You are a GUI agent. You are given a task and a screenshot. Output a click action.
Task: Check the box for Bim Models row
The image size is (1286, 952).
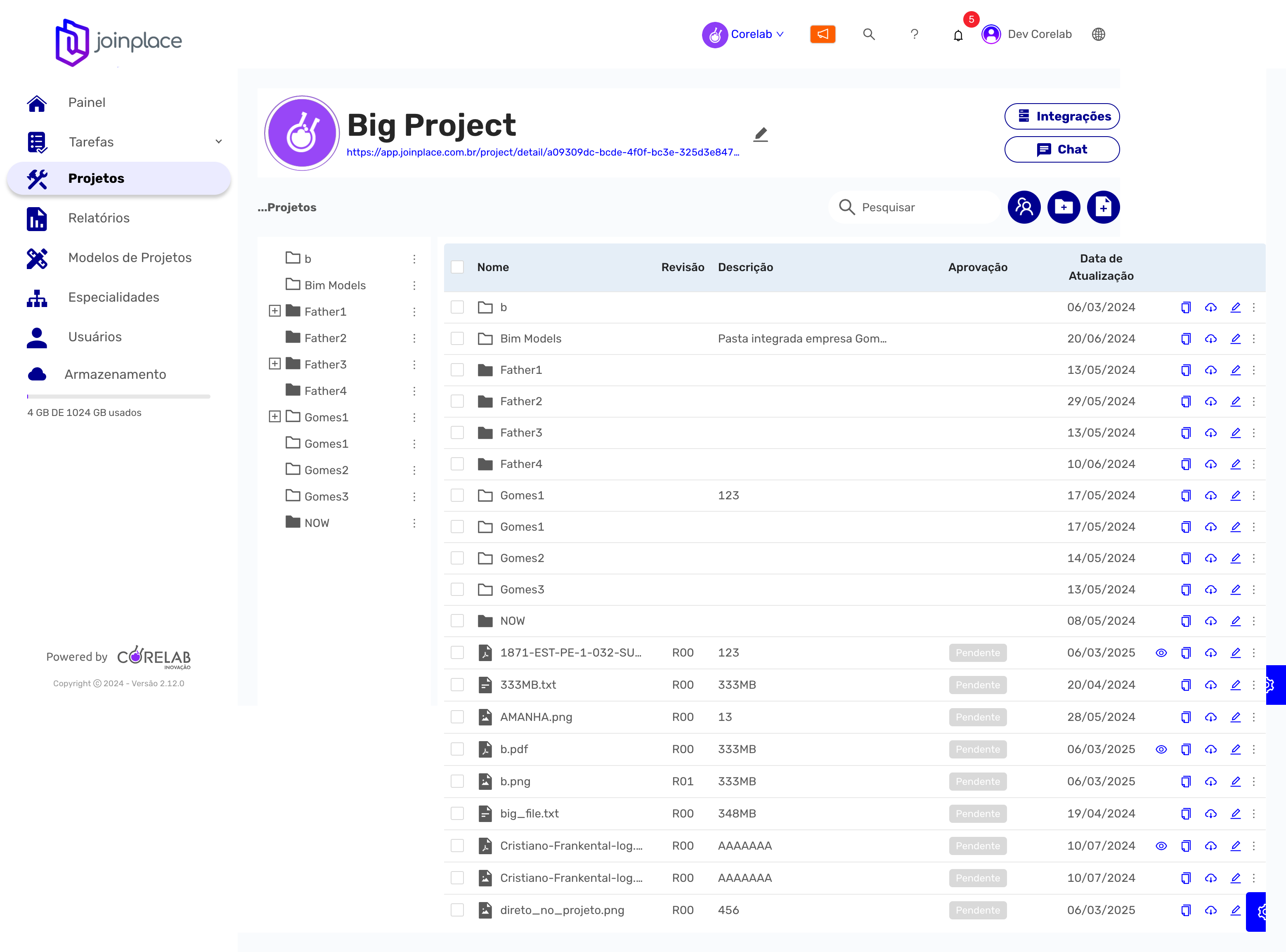point(457,338)
